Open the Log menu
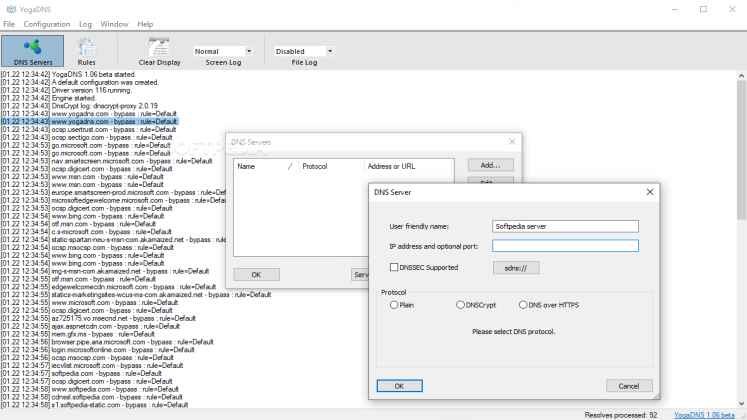Screen dimensions: 747x420 (86, 23)
